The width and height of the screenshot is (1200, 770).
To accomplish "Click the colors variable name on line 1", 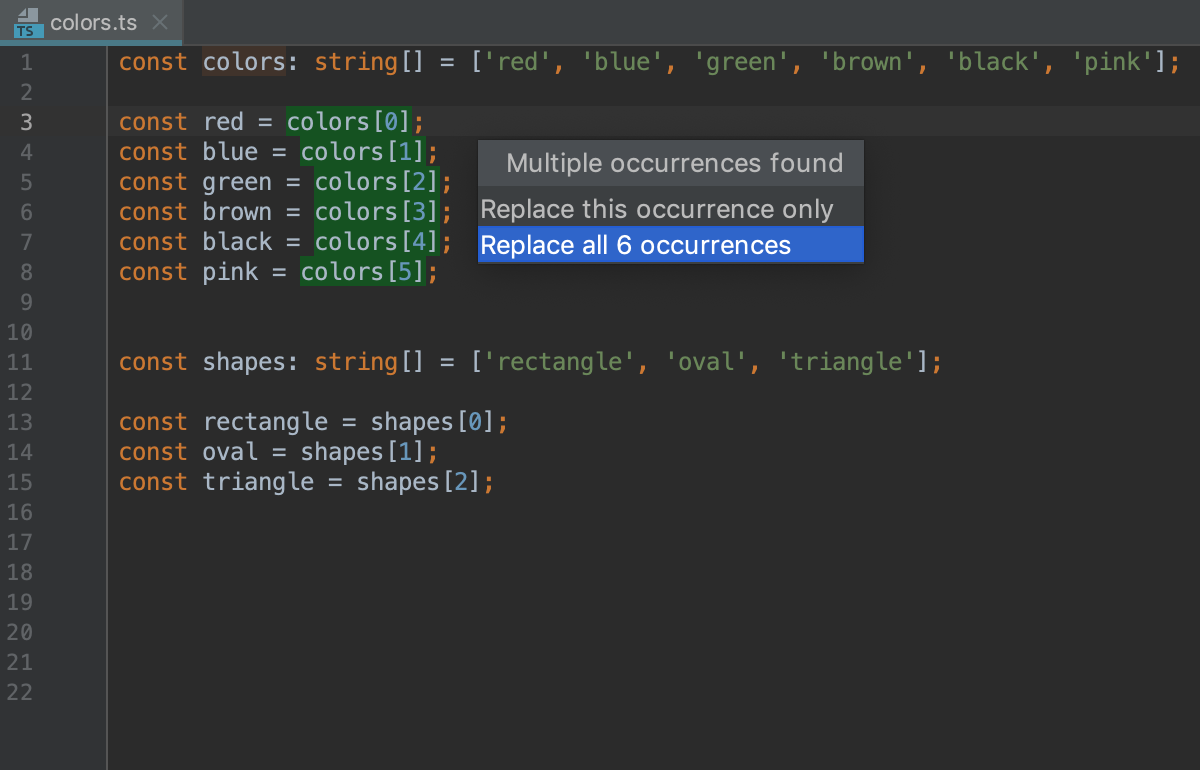I will pos(244,62).
